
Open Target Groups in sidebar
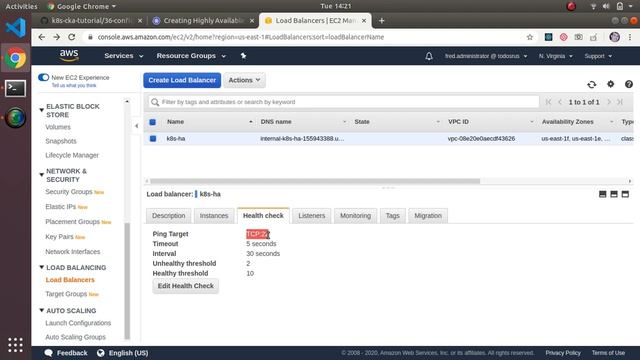point(66,294)
